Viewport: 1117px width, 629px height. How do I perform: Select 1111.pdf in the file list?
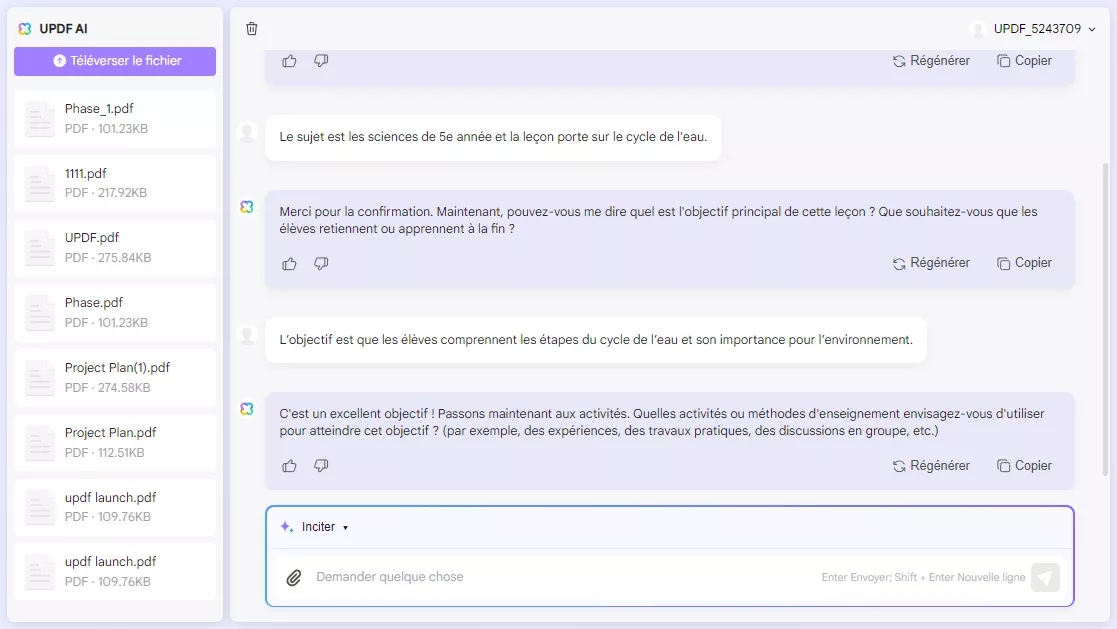[114, 182]
